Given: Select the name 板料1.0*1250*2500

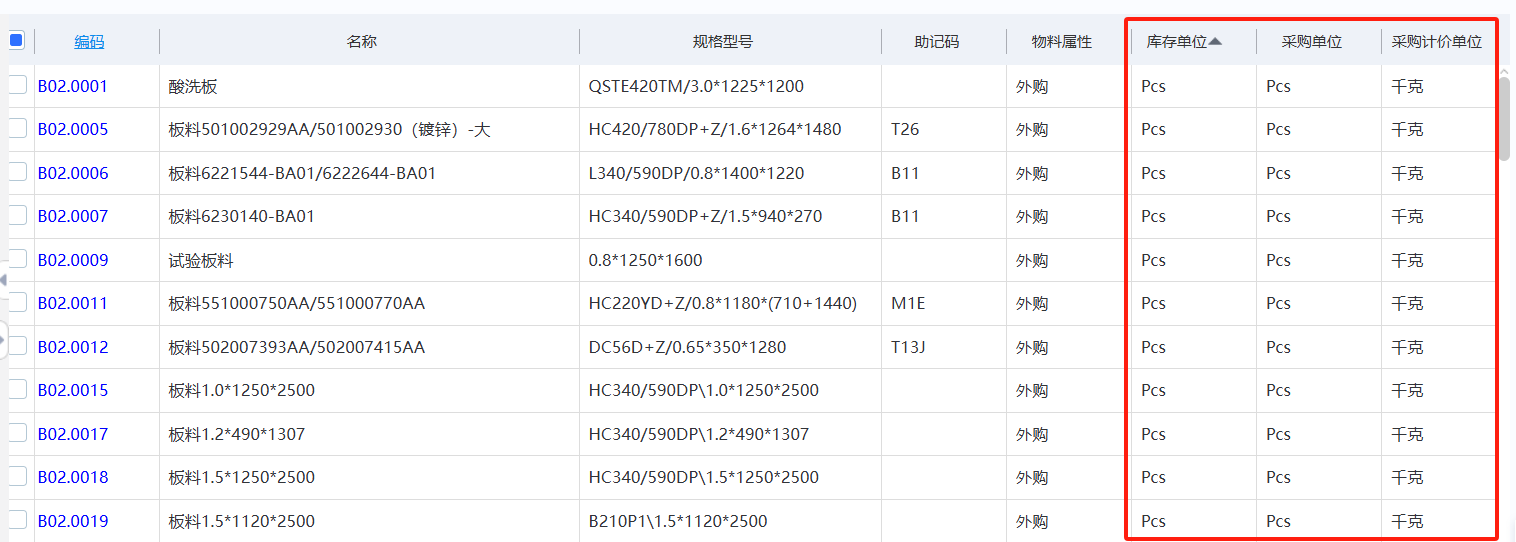Looking at the screenshot, I should click(242, 390).
